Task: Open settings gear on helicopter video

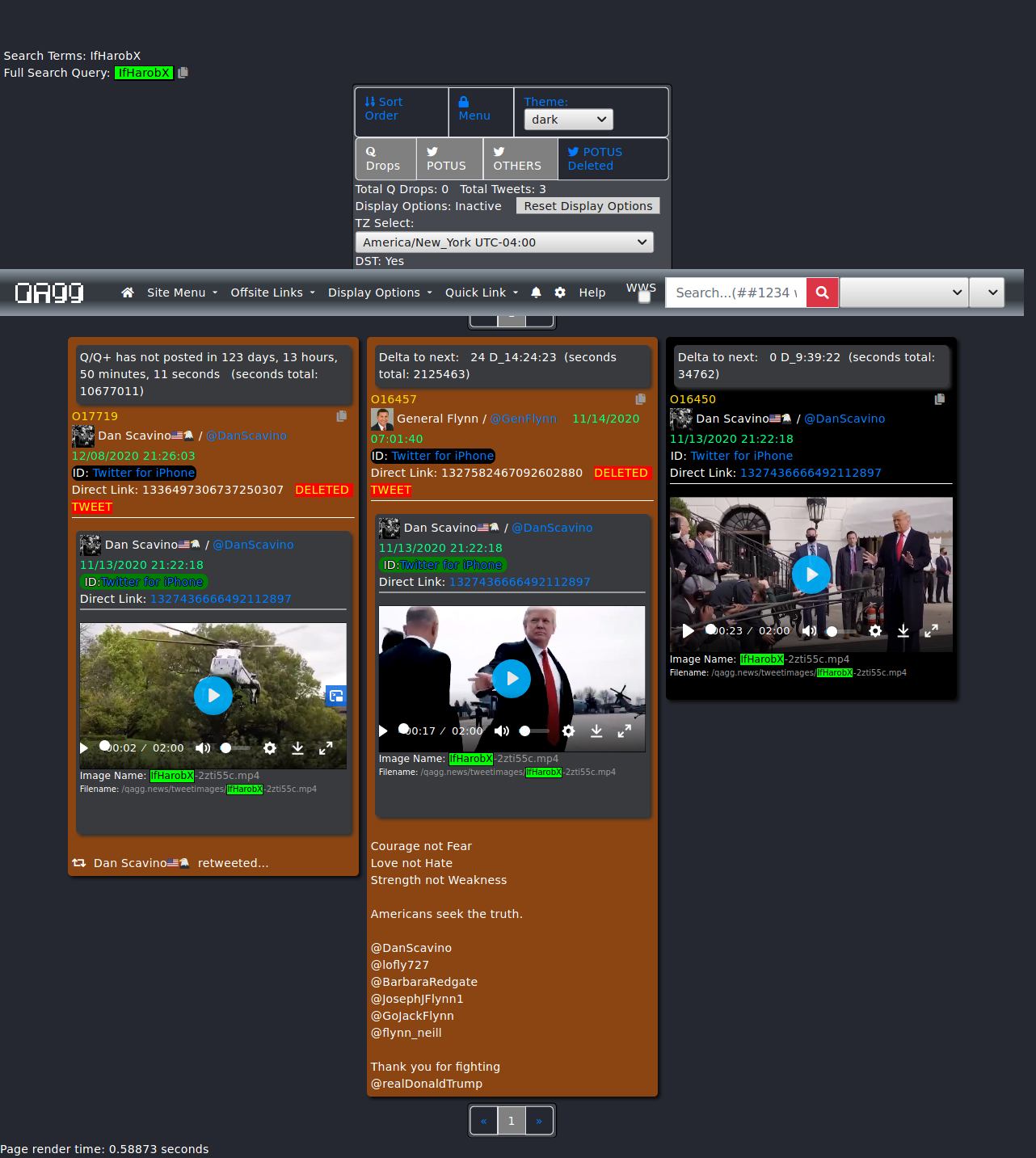Action: [x=270, y=748]
